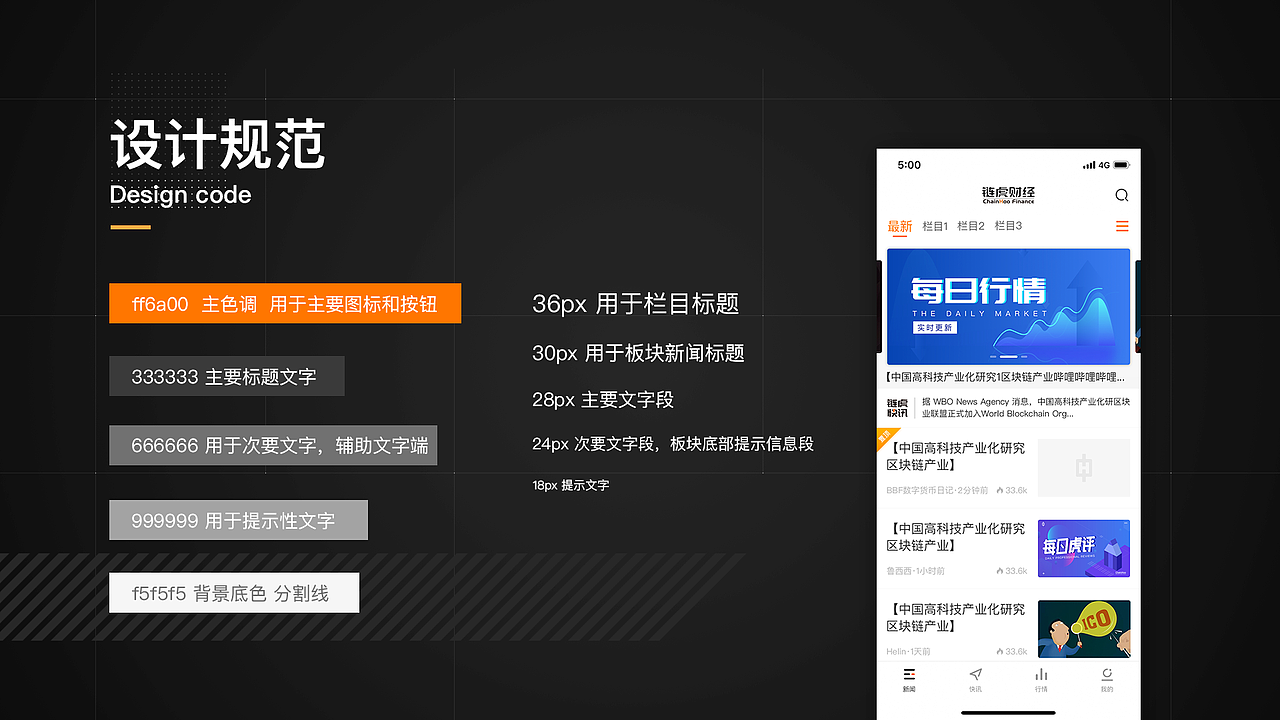Image resolution: width=1280 pixels, height=720 pixels.
Task: Tap the 链虎财经 ChainHoo Finance logo
Action: coord(1008,194)
